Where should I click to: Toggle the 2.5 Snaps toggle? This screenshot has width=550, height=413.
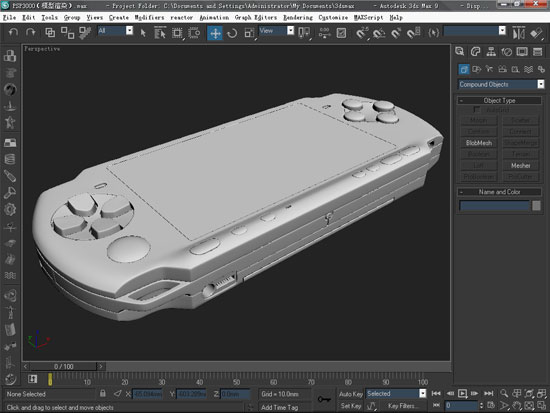361,33
